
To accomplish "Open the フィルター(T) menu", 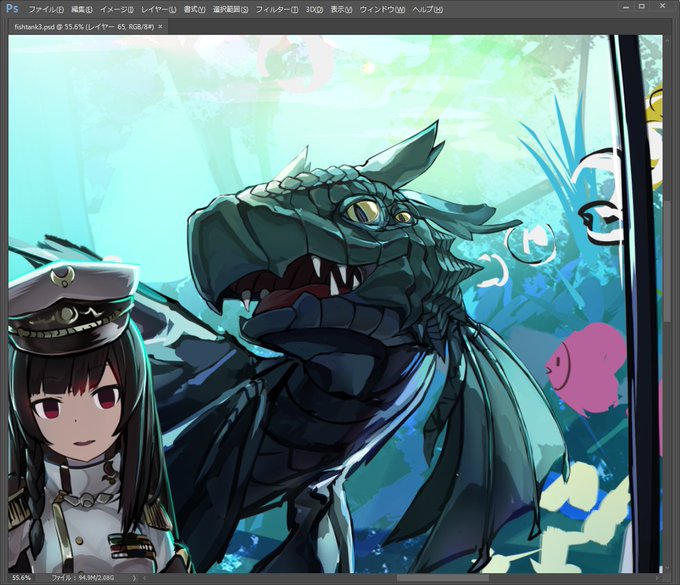I will click(x=277, y=10).
